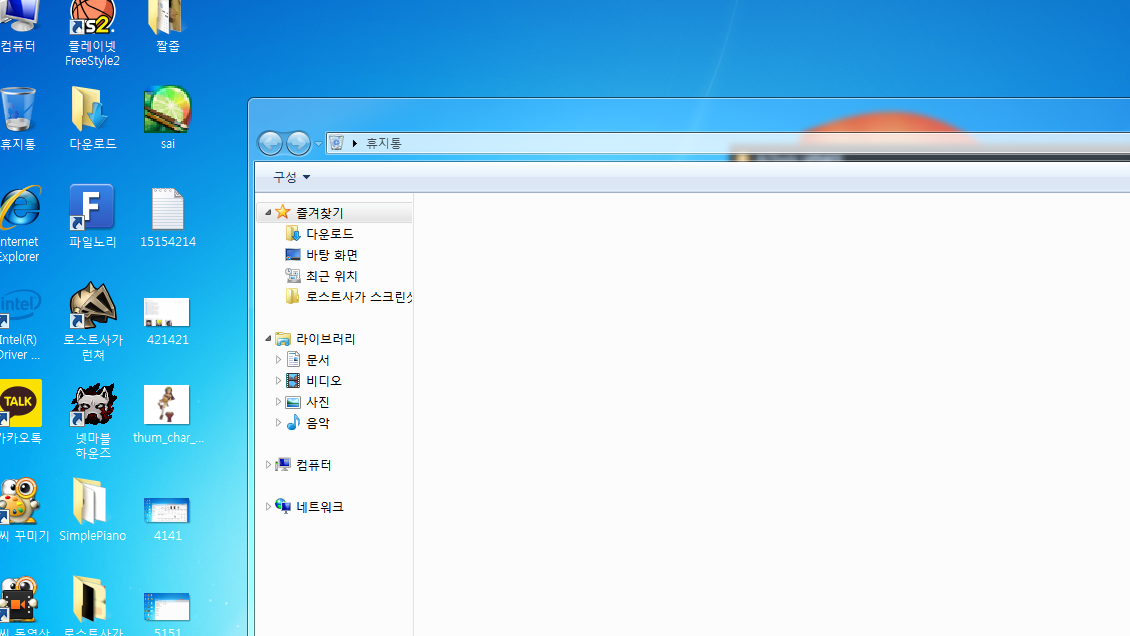
Task: Select the 휴지통 recycle bin desktop icon
Action: pos(18,119)
